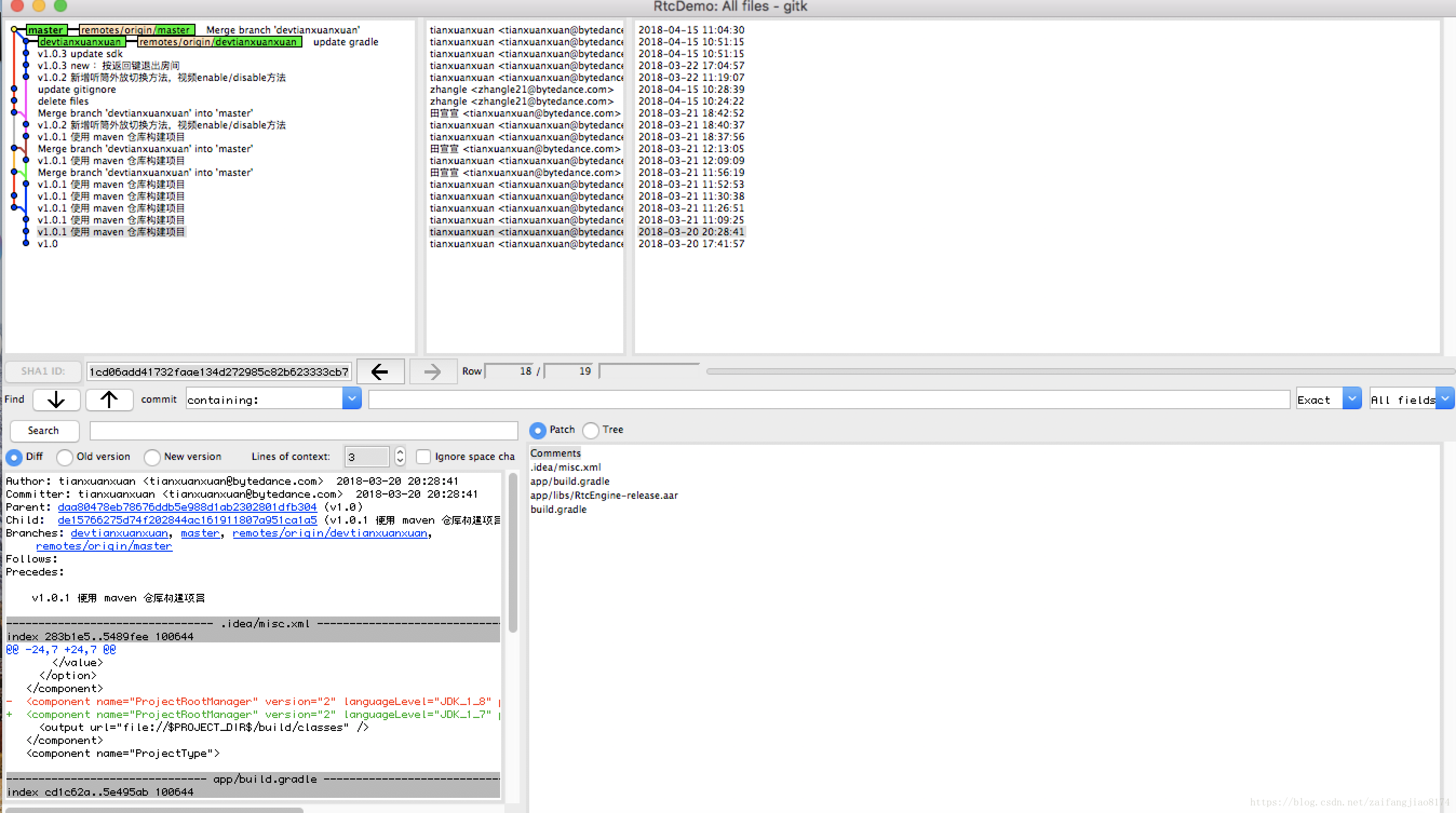
Task: Click the app/build.gradle diff header
Action: tap(253, 778)
